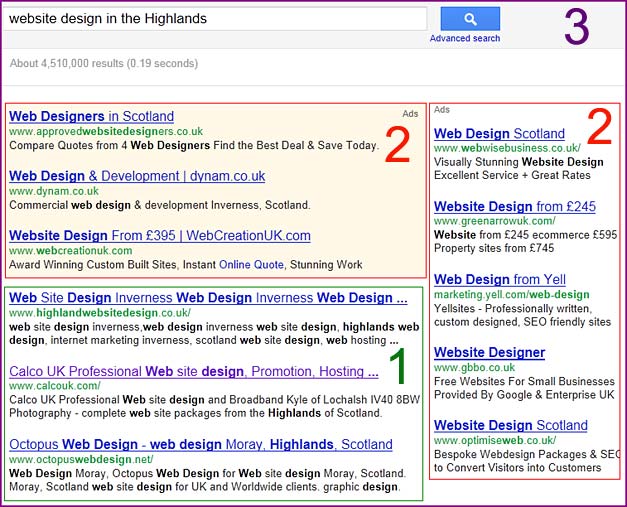Click marketing.yell.com/web-design URL text
Viewport: 627px width, 507px height.
[512, 295]
